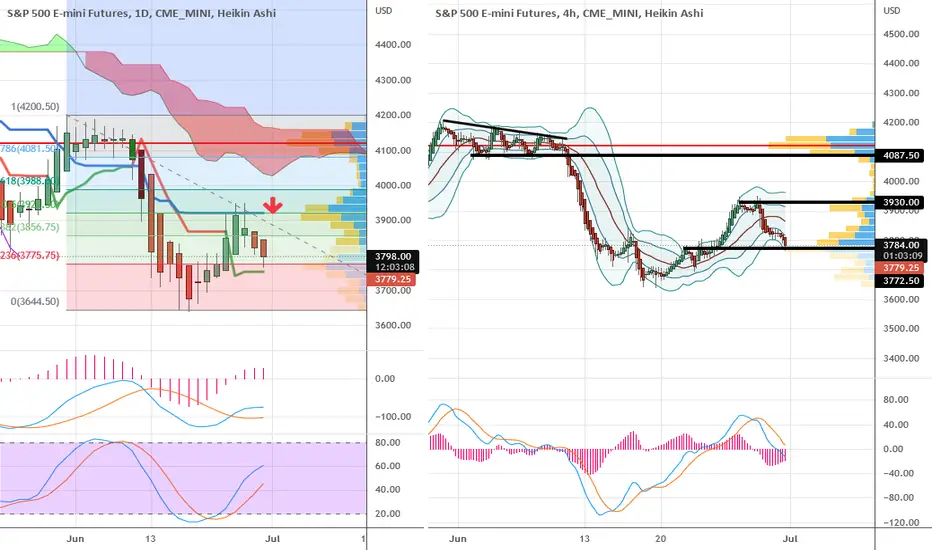Click the Fibonacci label 0(3644.50)
This screenshot has width=932, height=550.
35,301
